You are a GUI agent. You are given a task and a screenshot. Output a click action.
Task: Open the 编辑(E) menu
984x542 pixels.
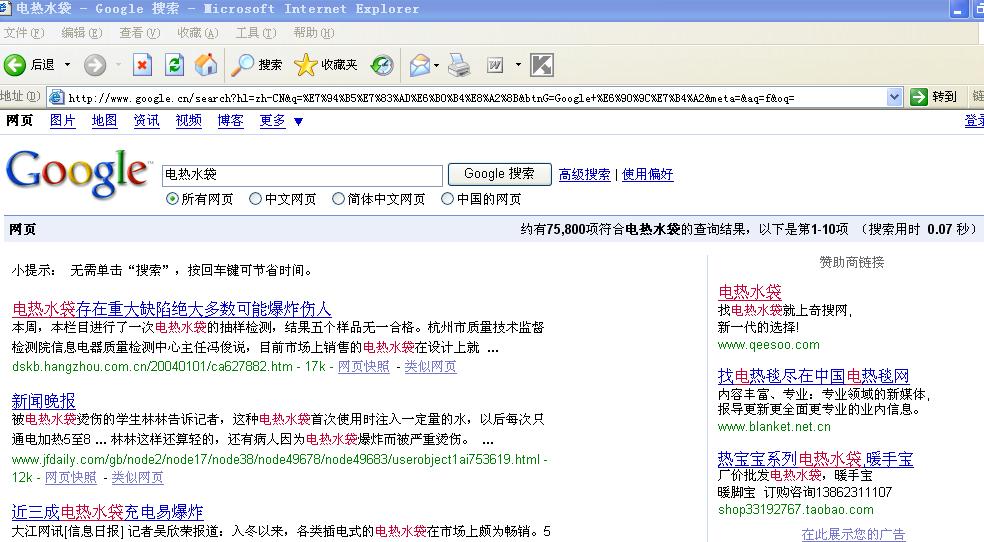(x=82, y=33)
